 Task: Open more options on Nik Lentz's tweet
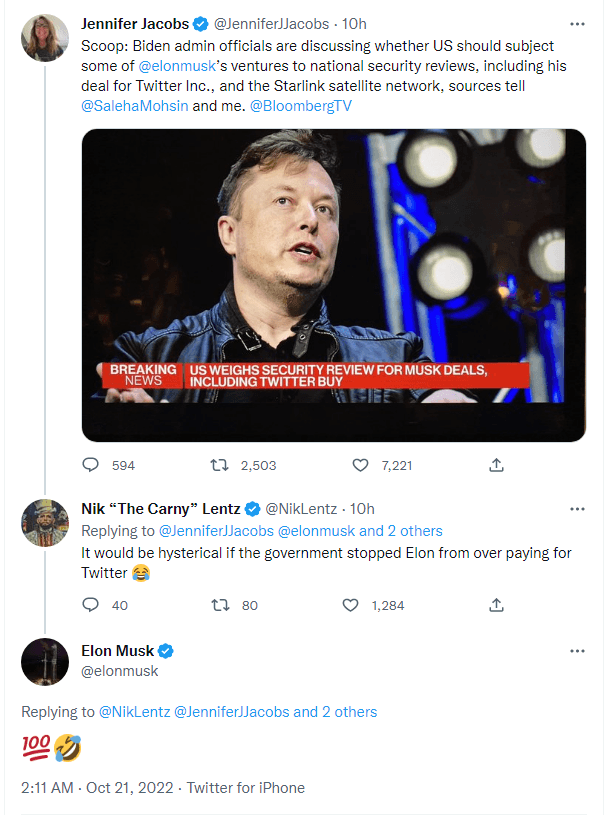tap(577, 509)
